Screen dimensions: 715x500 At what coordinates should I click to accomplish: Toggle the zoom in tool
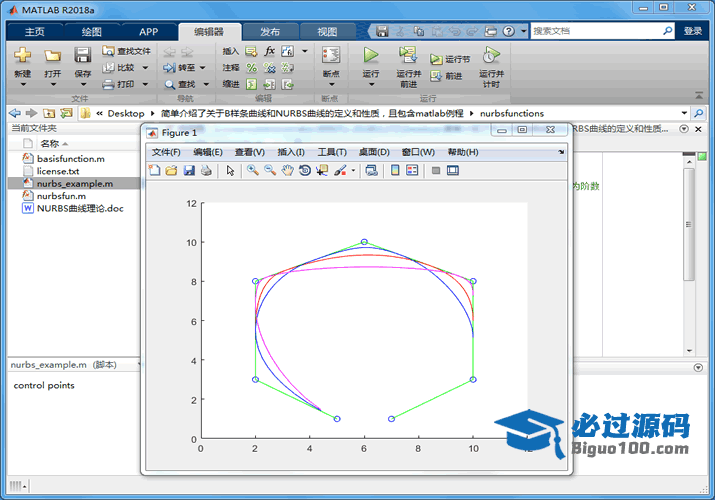point(252,170)
